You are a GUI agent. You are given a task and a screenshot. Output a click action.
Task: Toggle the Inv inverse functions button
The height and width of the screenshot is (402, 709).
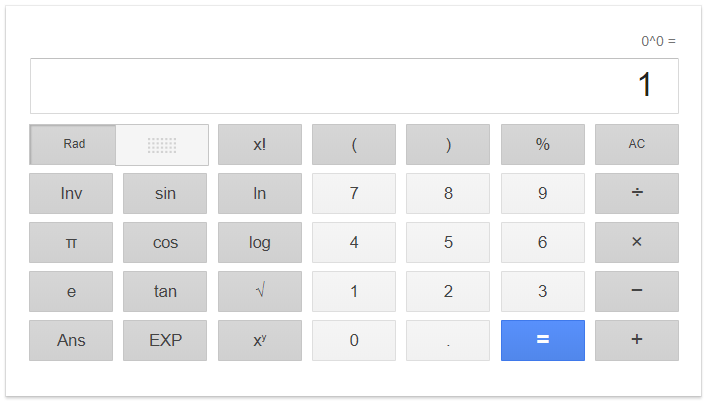coord(71,194)
